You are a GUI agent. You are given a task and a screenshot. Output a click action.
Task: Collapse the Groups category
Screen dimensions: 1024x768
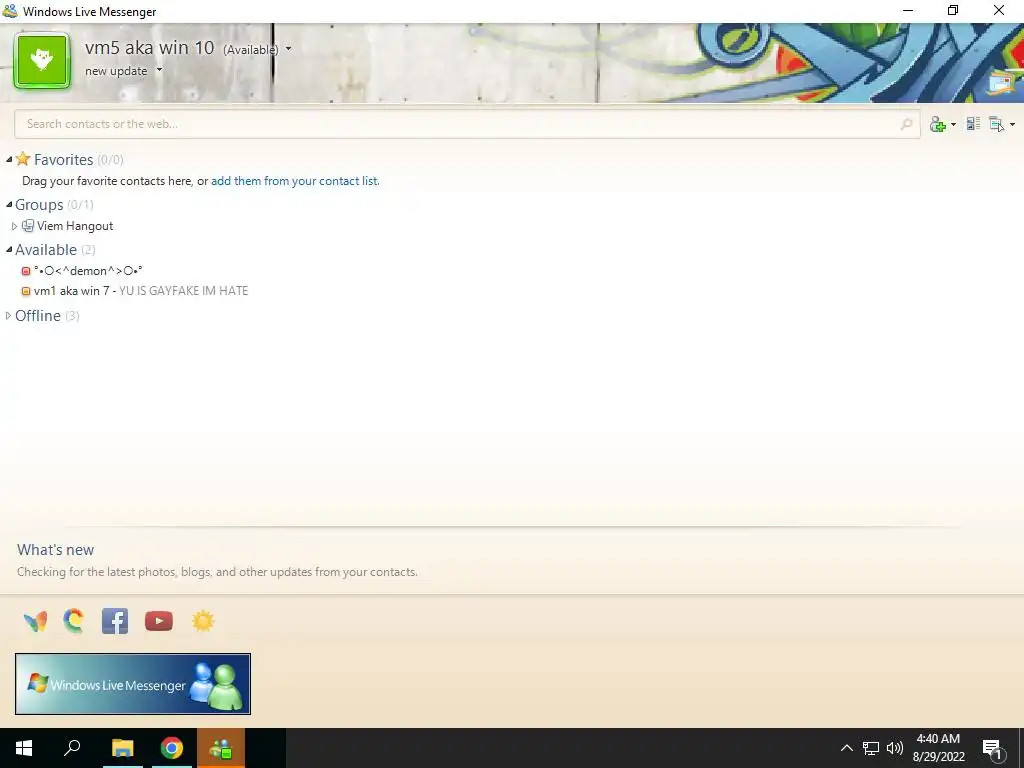pyautogui.click(x=9, y=204)
